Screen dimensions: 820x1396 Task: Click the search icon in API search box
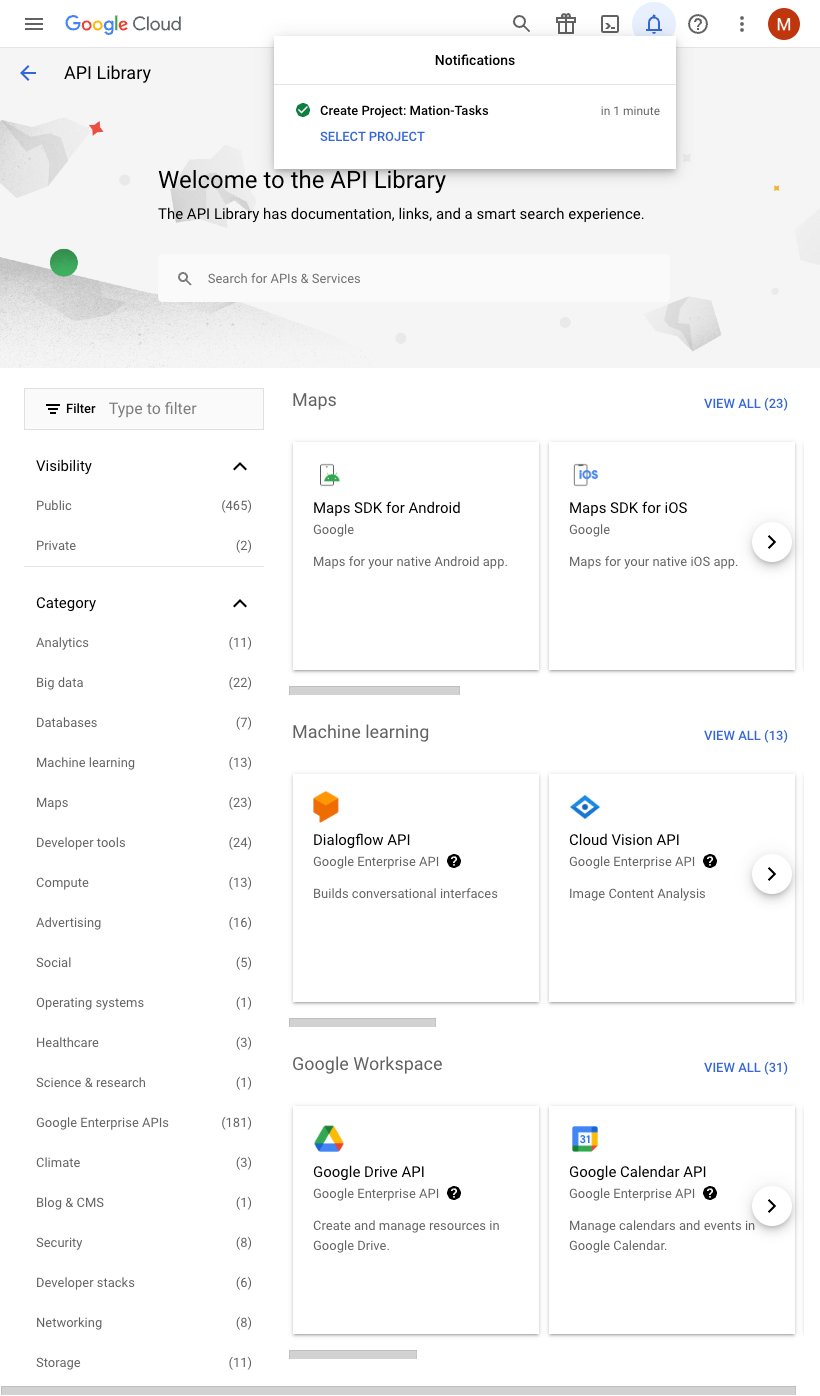pos(185,279)
